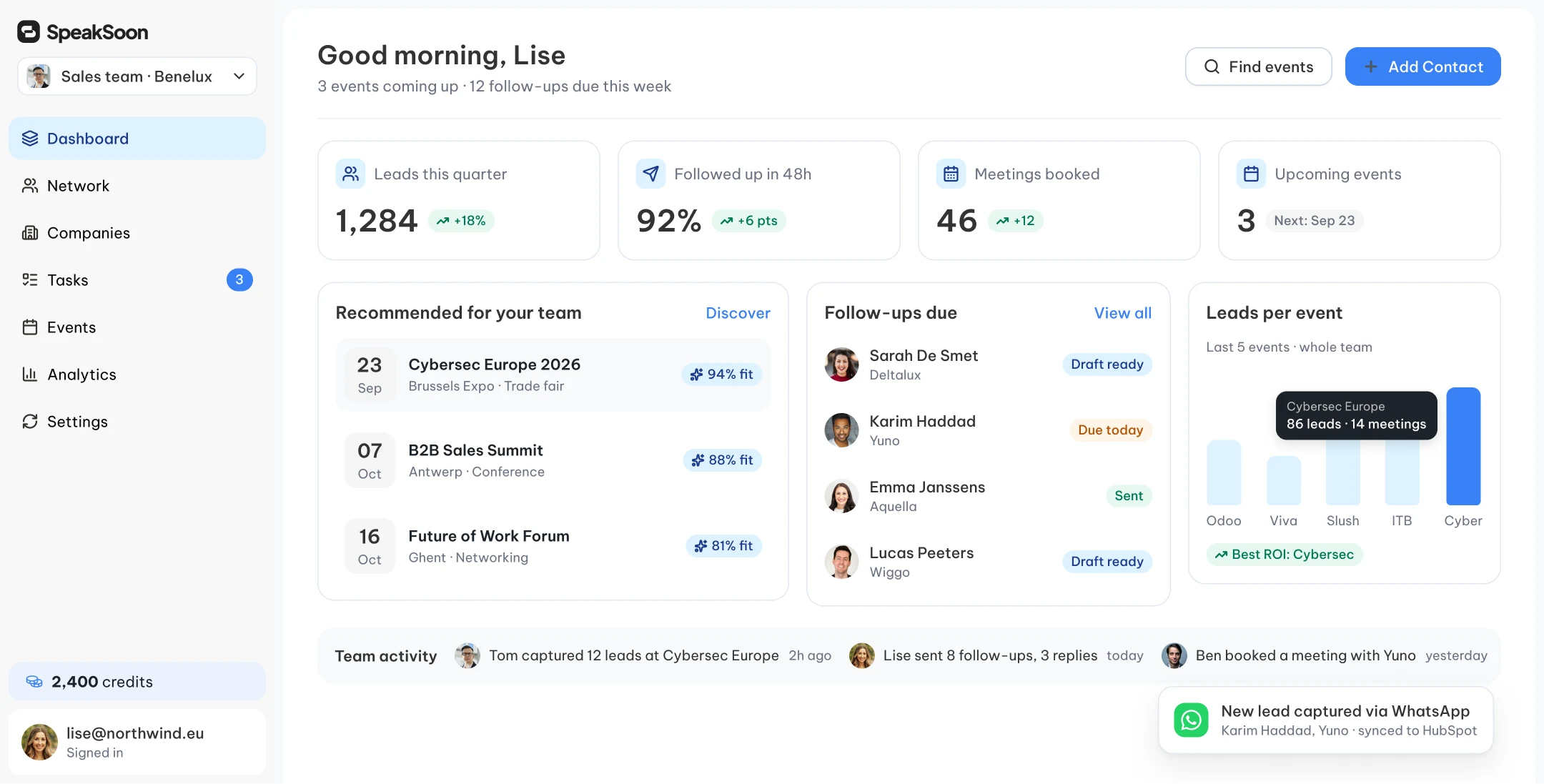1544x784 pixels.
Task: Open the Companies section
Action: click(x=137, y=233)
